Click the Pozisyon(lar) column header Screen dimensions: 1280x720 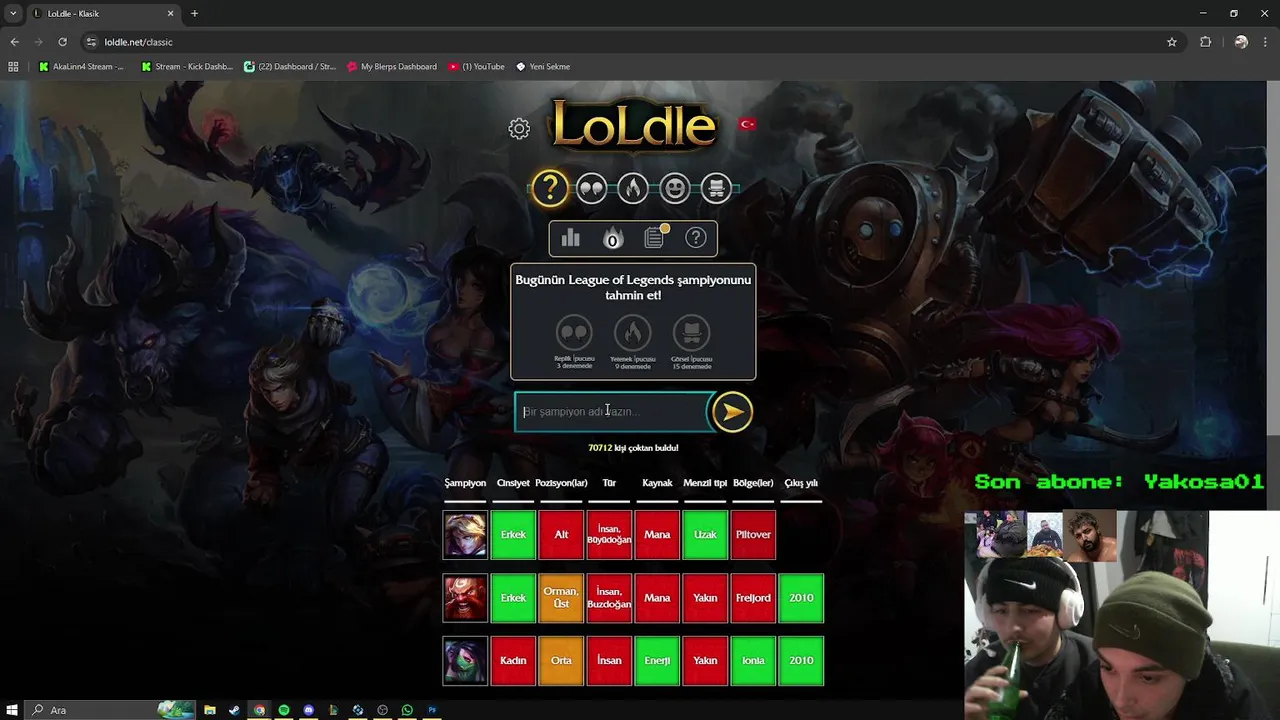(561, 483)
